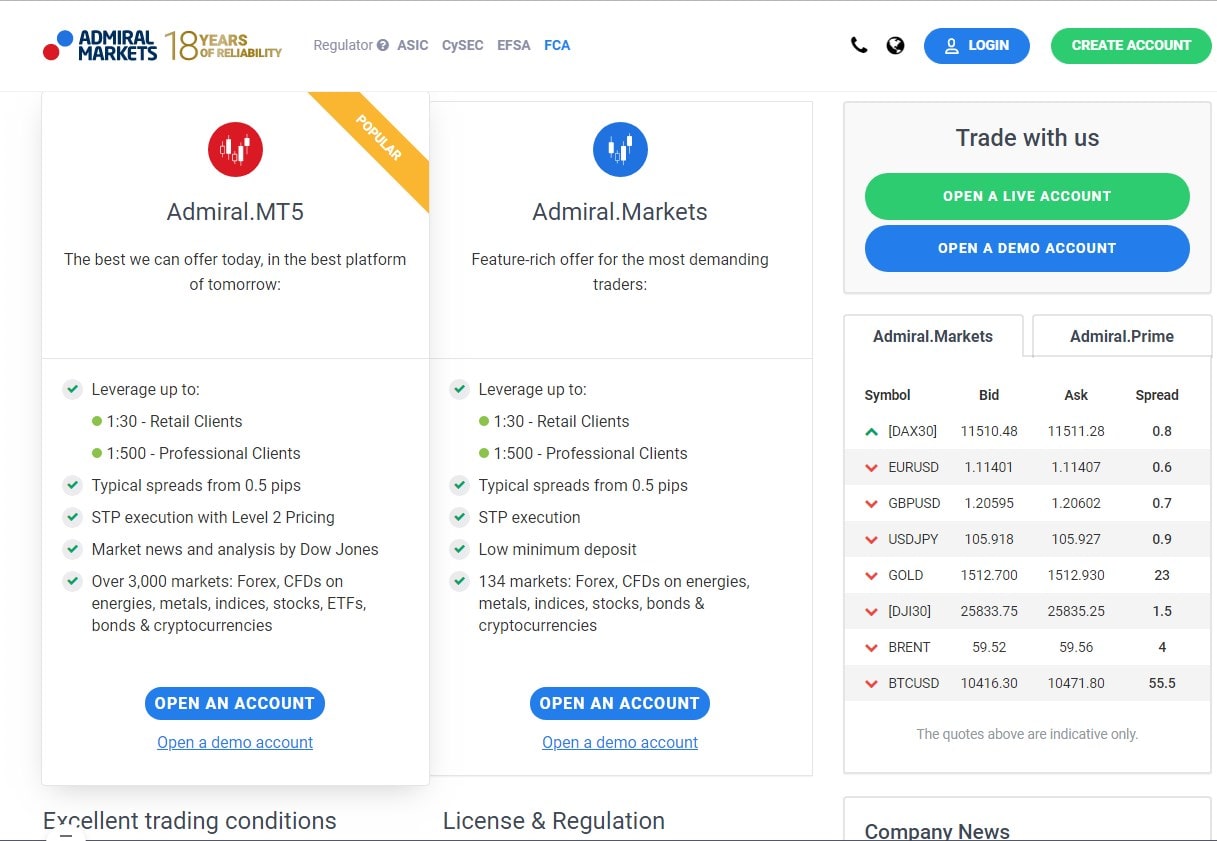Screen dimensions: 1217x841
Task: Click the BTCUSD symbol in quotes table
Action: [x=914, y=683]
